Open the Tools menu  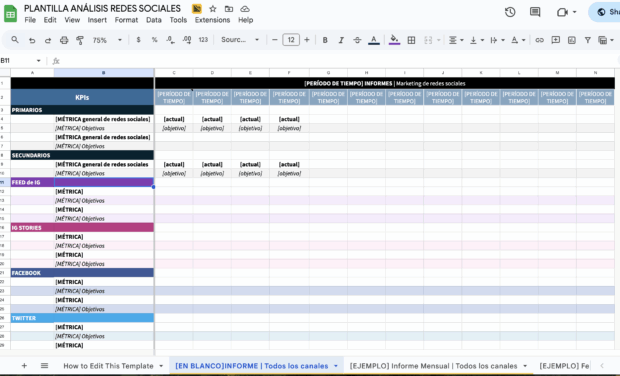point(178,20)
